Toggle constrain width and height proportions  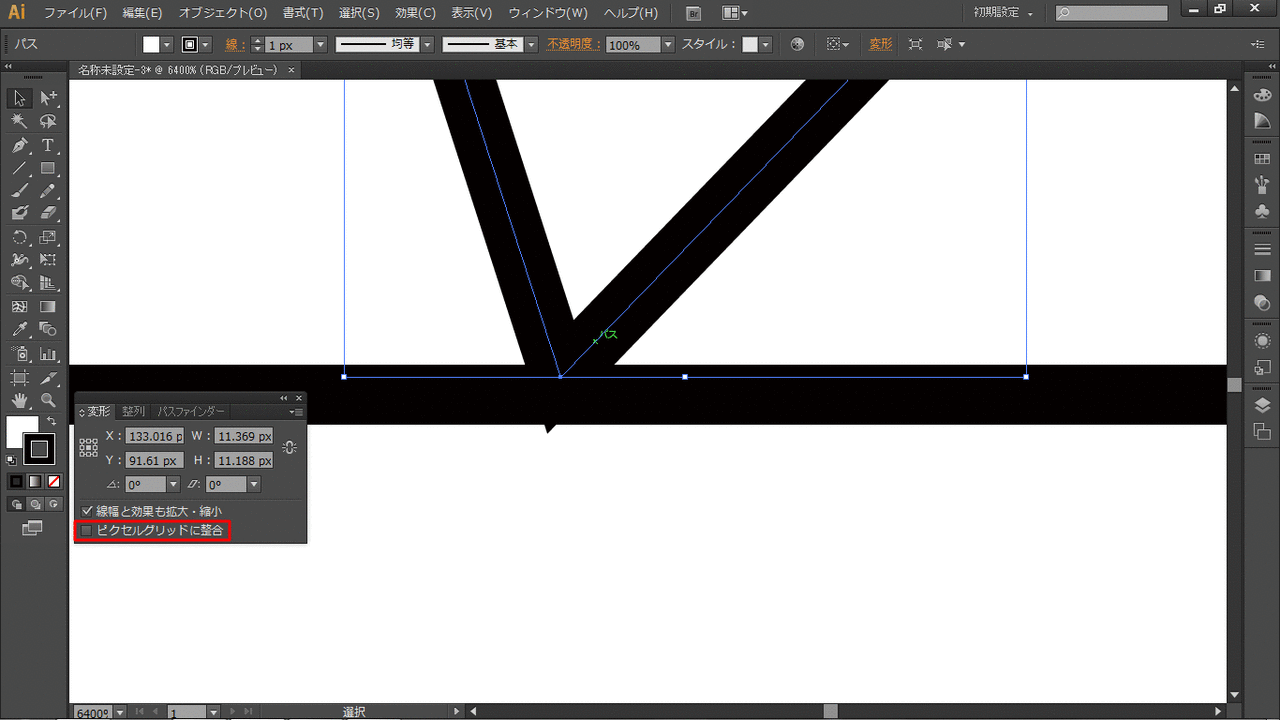[290, 447]
